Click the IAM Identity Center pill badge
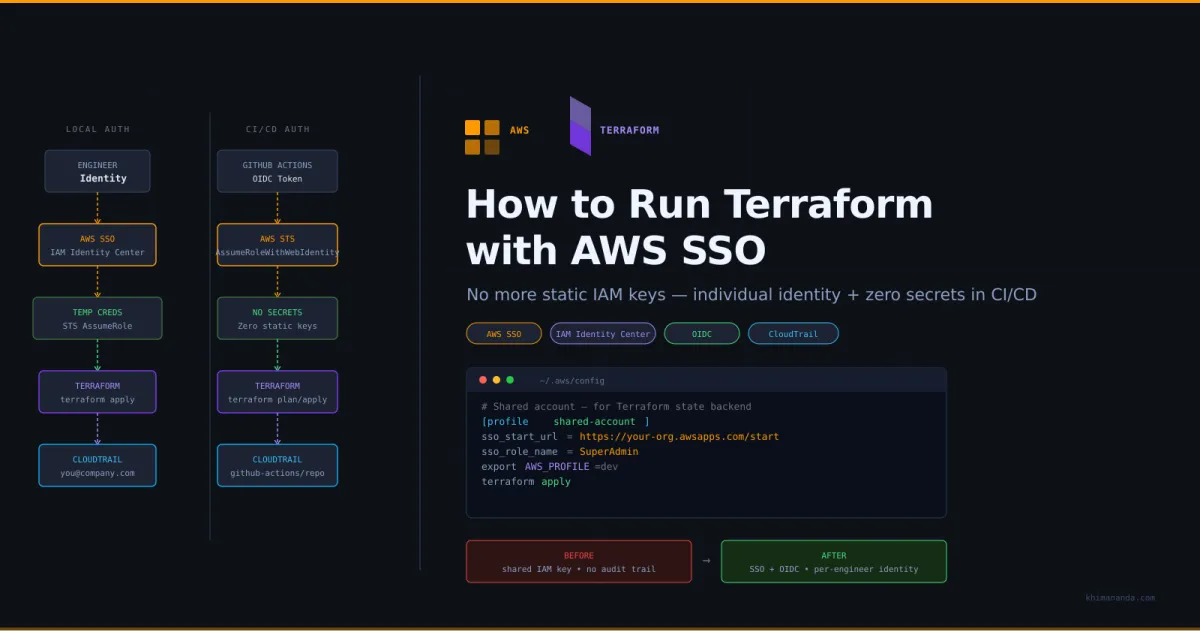1200x638 pixels. (602, 333)
